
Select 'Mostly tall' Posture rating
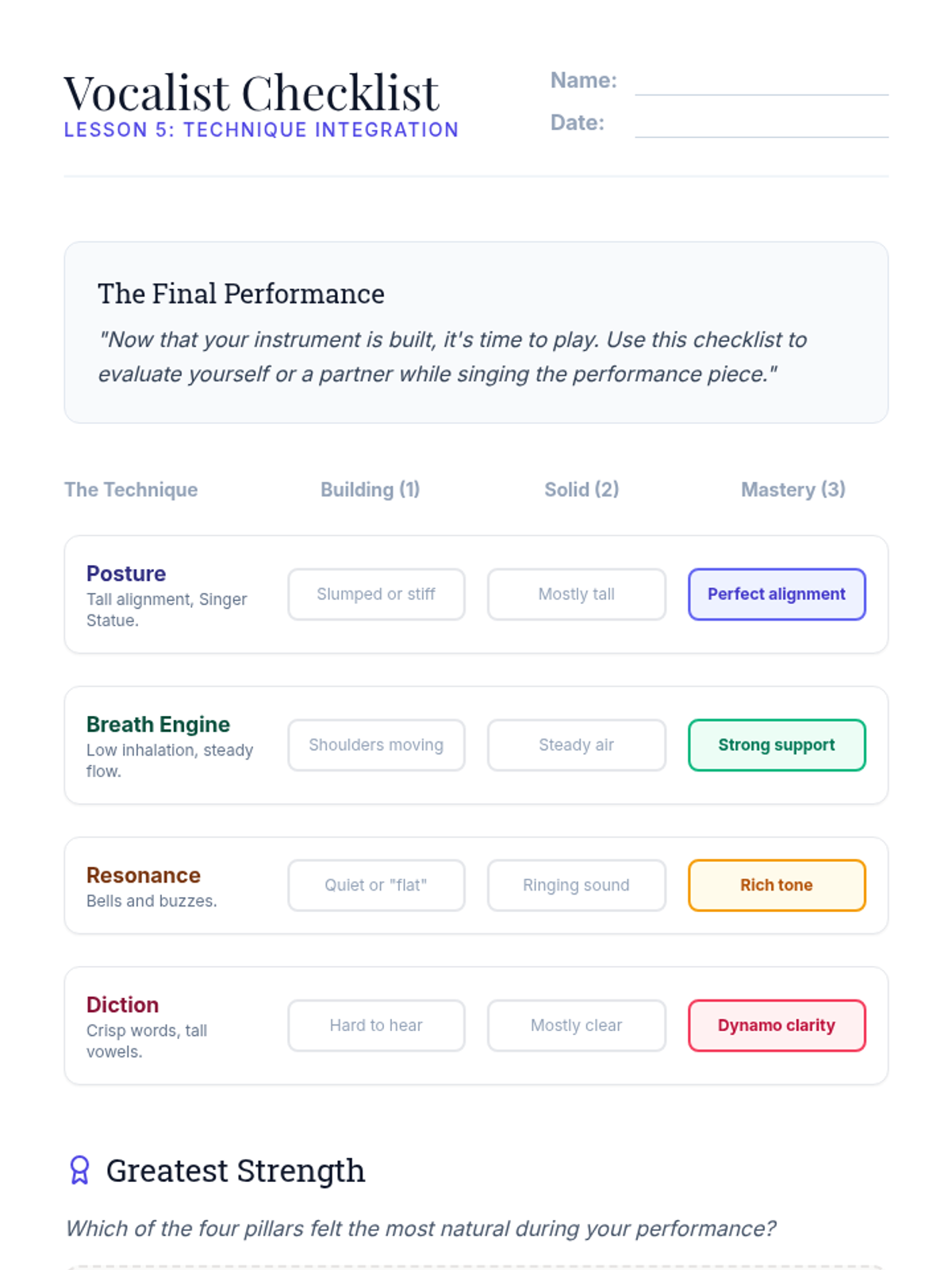pyautogui.click(x=576, y=594)
